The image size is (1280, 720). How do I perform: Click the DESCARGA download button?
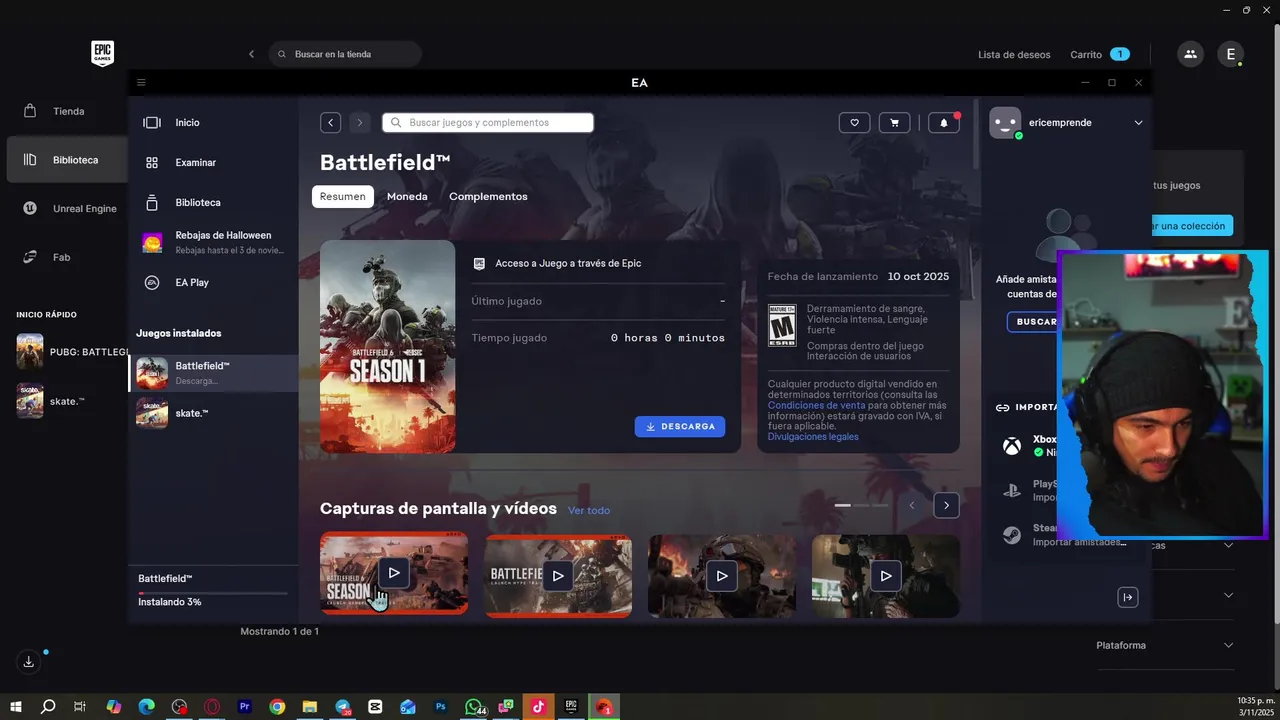click(x=680, y=426)
